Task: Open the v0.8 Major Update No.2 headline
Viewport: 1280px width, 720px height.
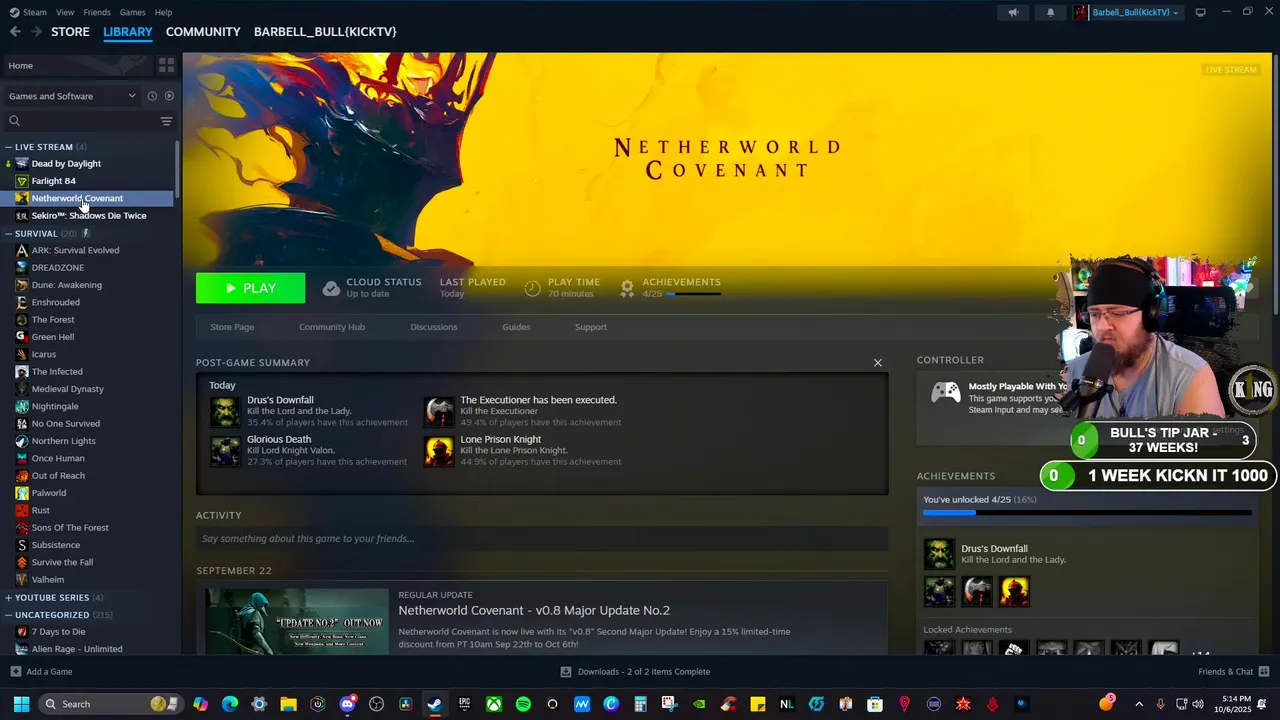Action: [534, 610]
